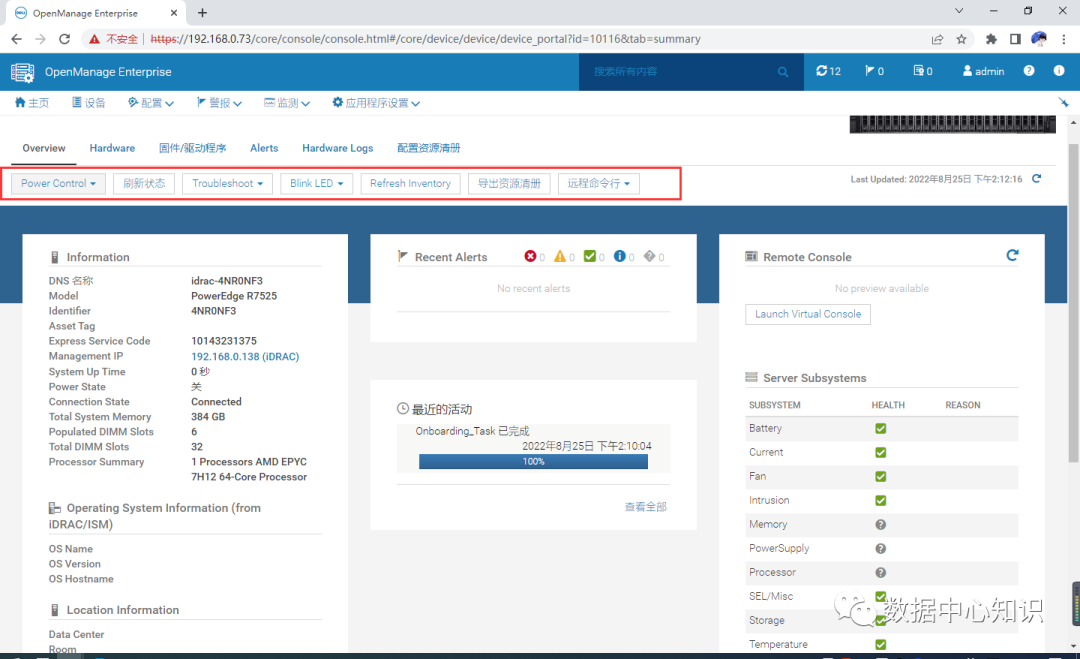Open browser extensions puzzle icon
This screenshot has height=659, width=1080.
(x=991, y=39)
